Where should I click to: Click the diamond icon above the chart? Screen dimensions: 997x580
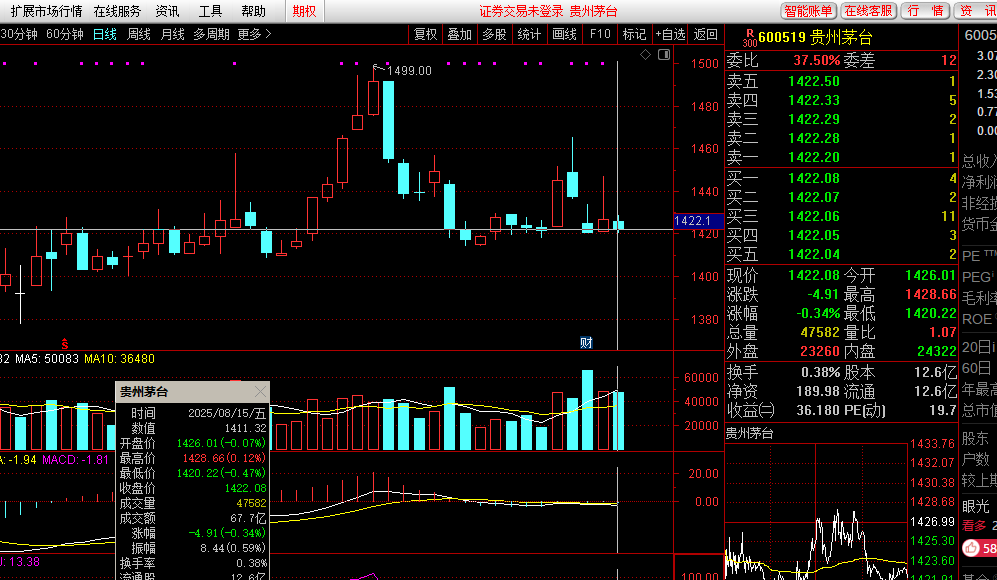645,55
